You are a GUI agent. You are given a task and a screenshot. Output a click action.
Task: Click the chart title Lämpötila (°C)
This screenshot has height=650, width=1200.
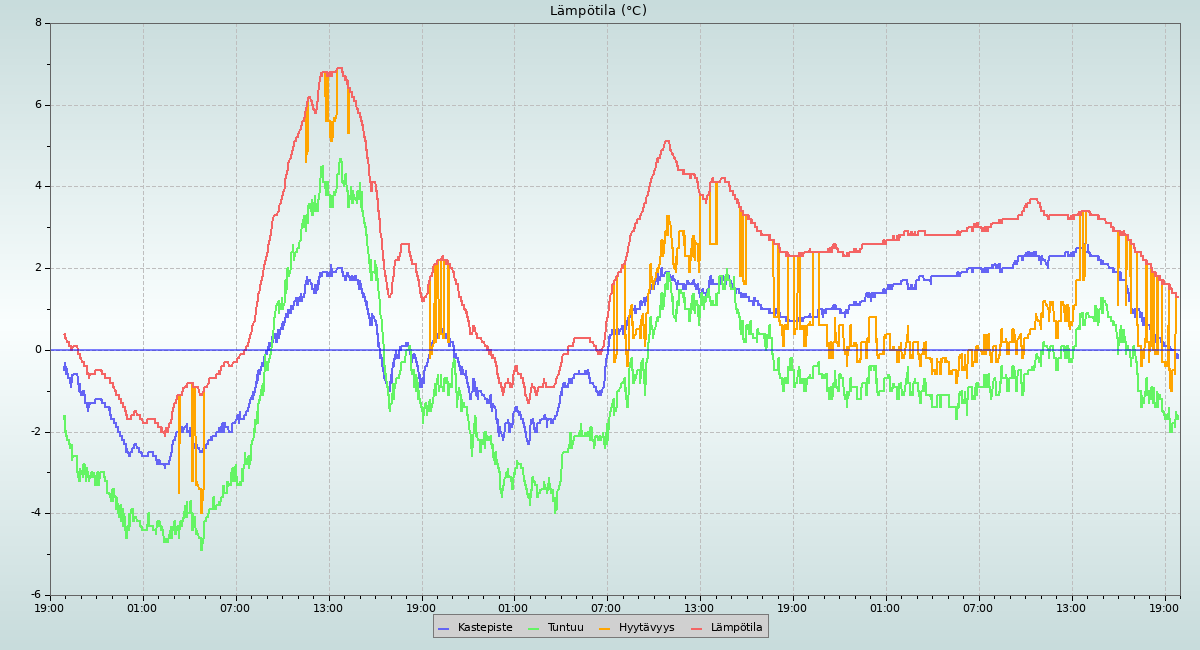(598, 11)
